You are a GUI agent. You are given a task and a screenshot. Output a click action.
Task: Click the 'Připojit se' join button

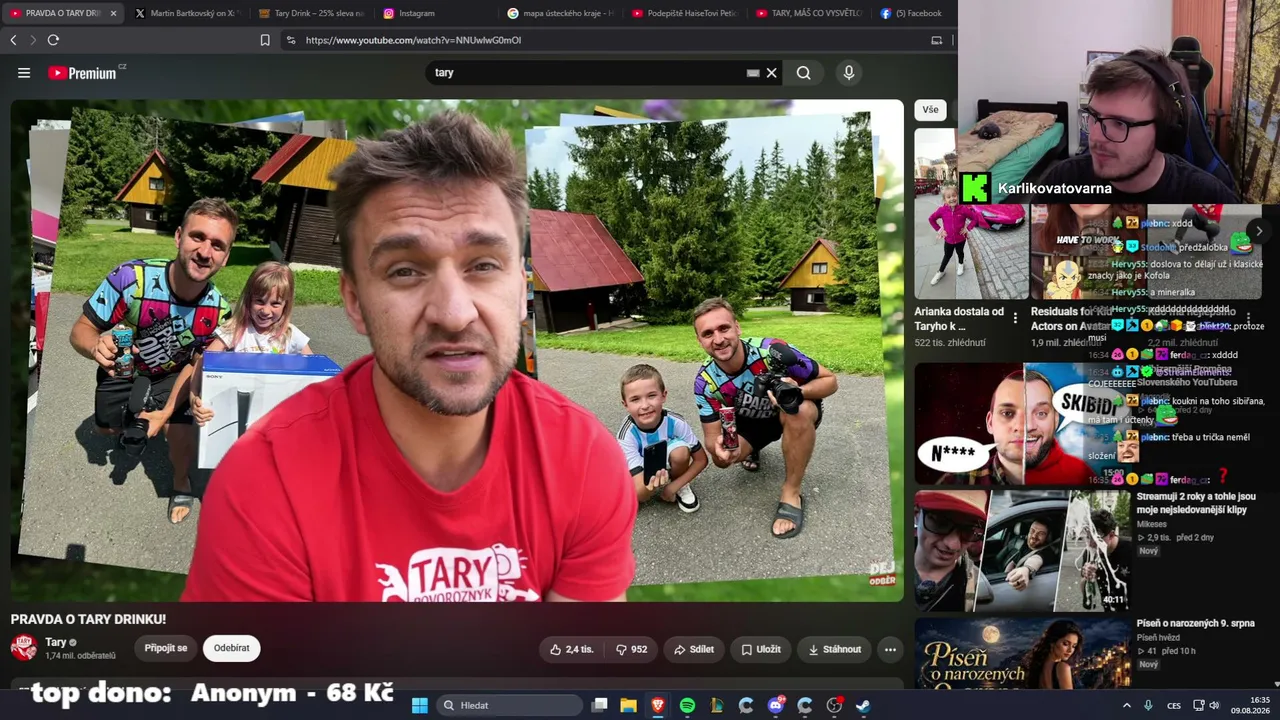tap(166, 648)
